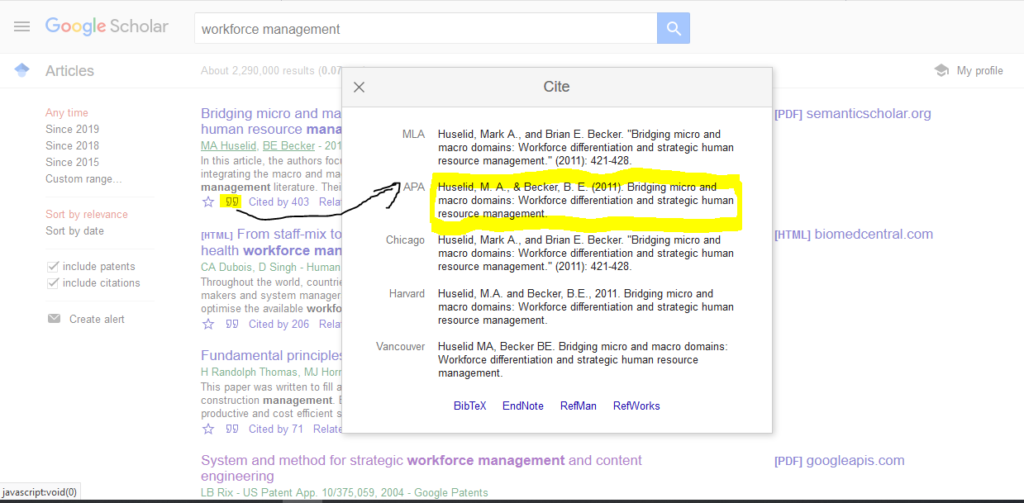This screenshot has width=1024, height=503.
Task: Toggle the include patents checkbox
Action: click(x=53, y=267)
